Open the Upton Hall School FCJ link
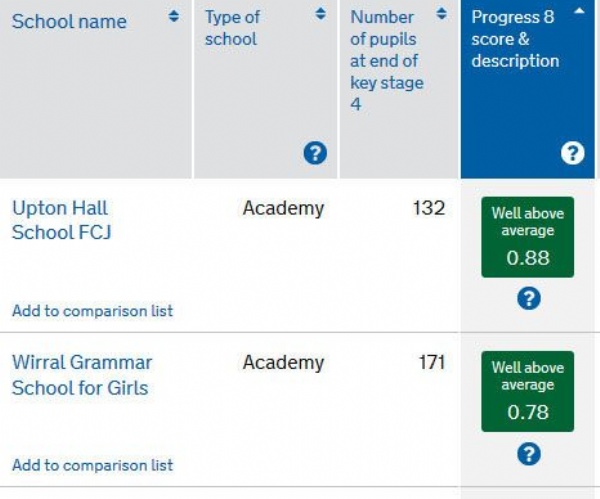Image resolution: width=600 pixels, height=499 pixels. 62,220
